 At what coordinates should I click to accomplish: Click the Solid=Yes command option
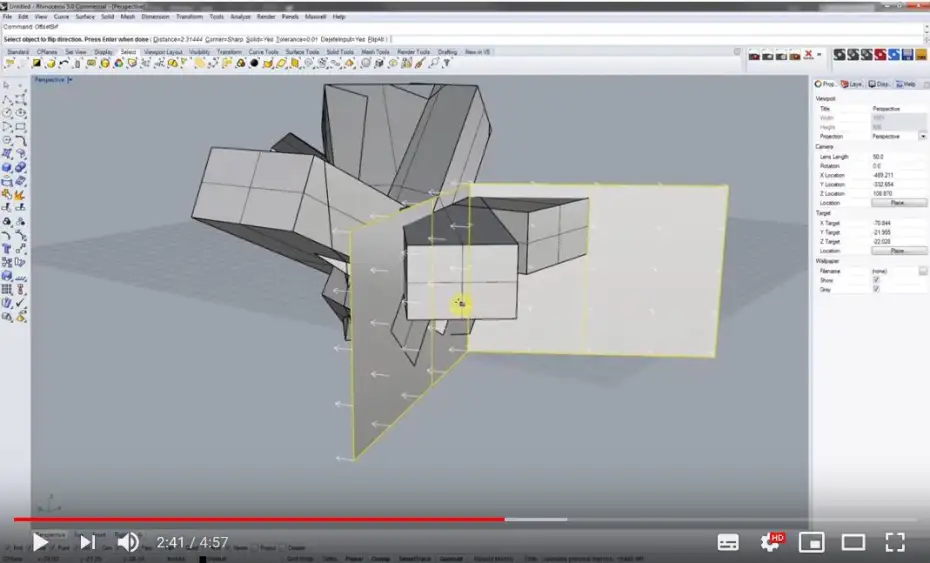260,40
